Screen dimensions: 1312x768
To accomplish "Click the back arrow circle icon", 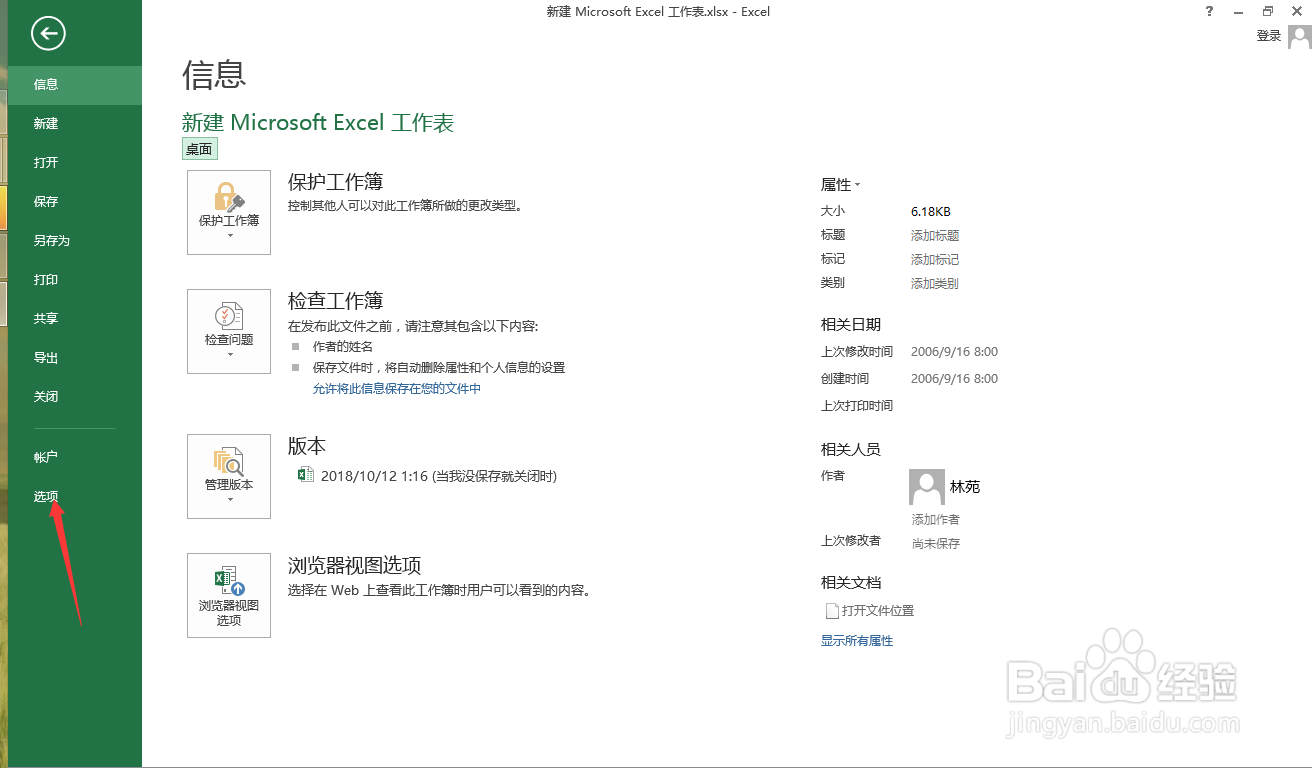I will [x=48, y=34].
